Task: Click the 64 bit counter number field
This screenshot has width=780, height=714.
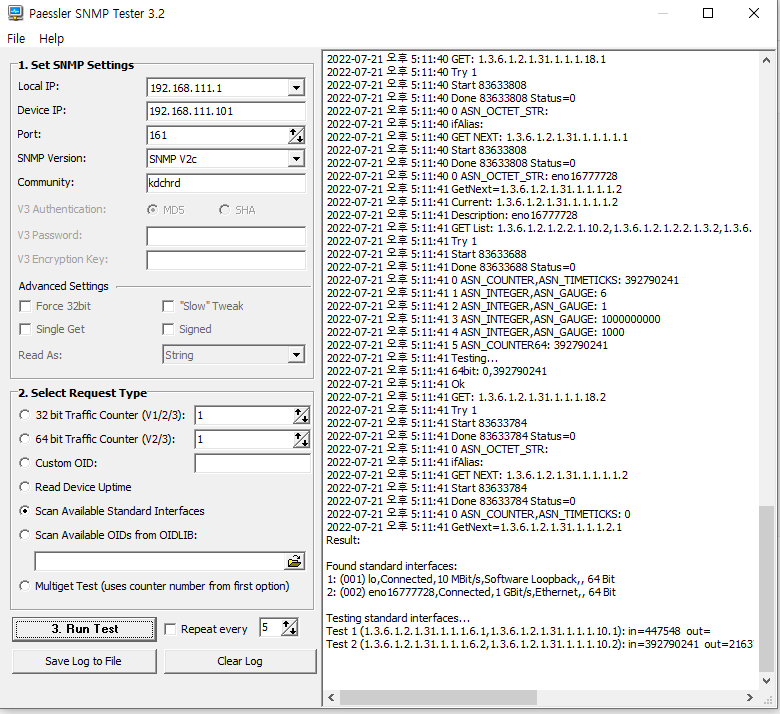Action: click(244, 439)
